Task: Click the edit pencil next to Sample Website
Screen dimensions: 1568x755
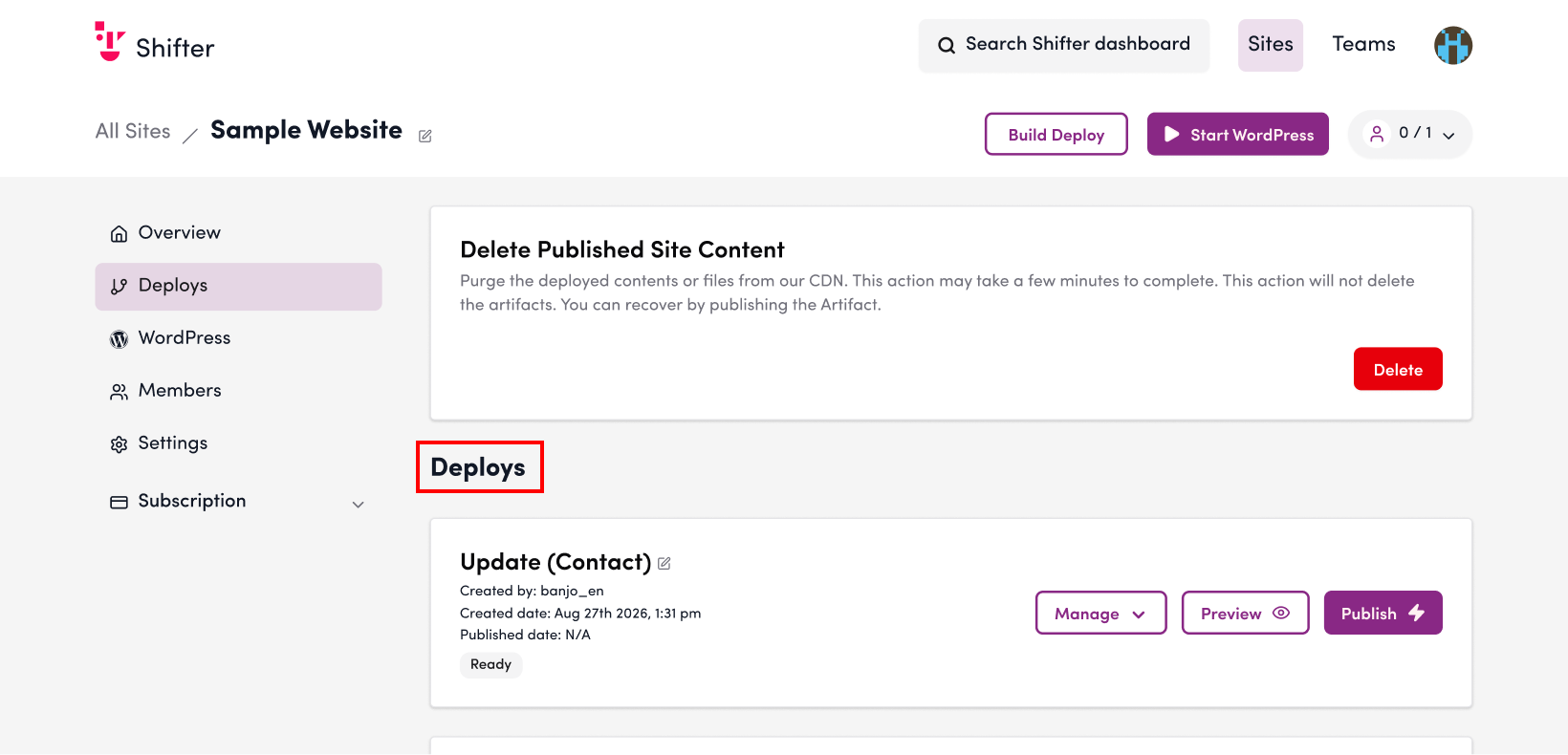Action: tap(425, 136)
